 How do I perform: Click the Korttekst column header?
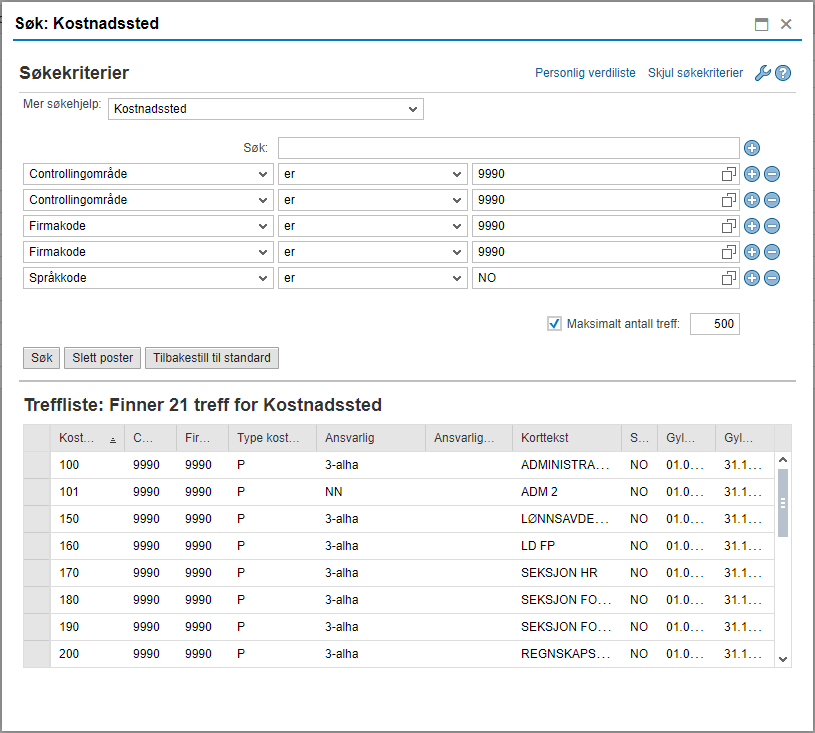(567, 438)
